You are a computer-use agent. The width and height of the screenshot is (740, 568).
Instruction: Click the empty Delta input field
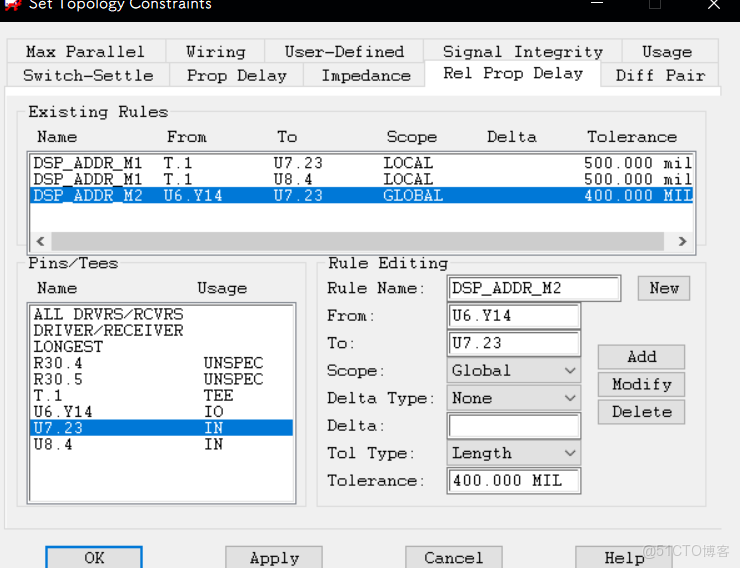[x=513, y=426]
